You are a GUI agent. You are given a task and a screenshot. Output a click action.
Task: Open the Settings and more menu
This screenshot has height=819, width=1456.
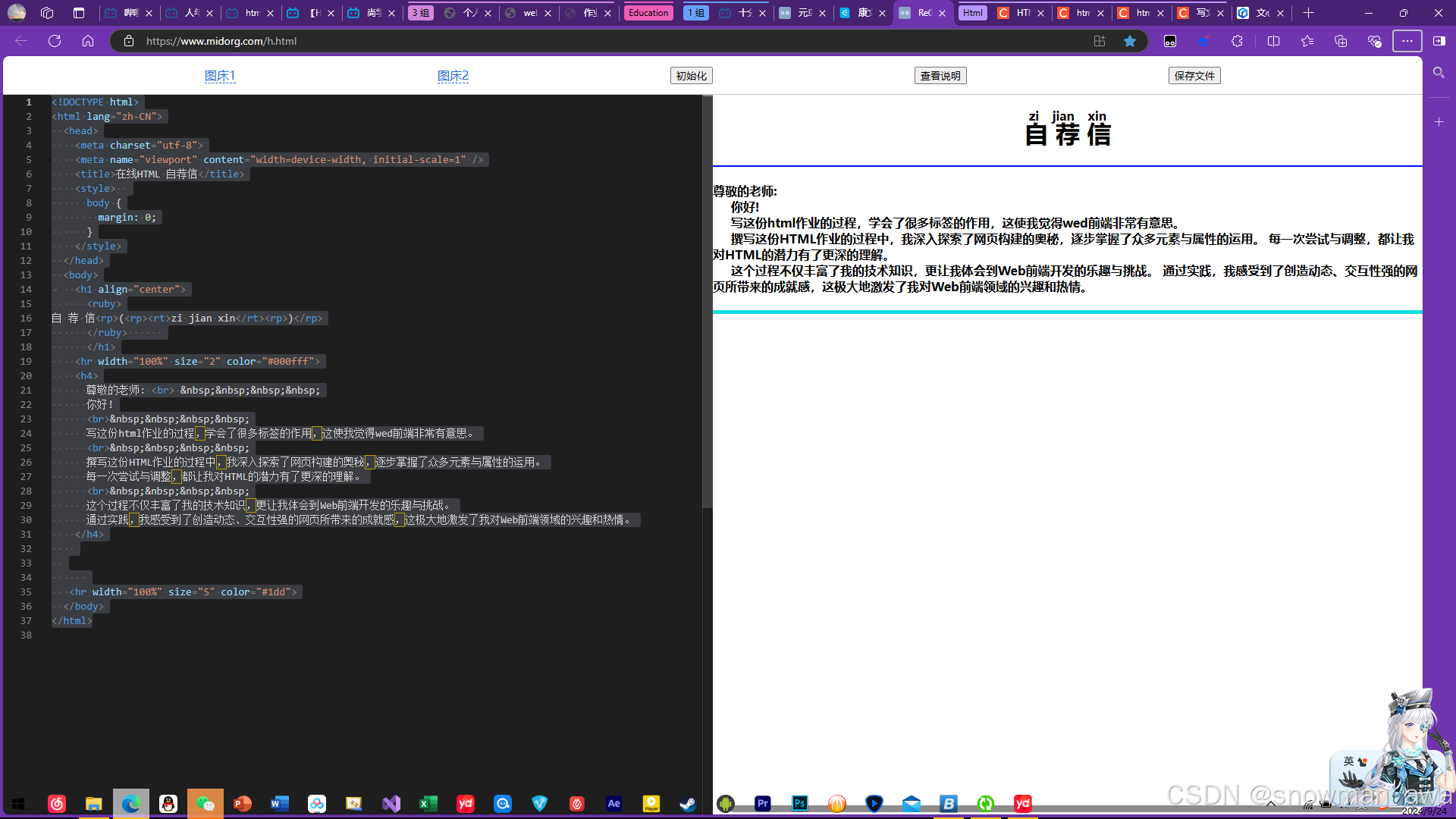click(1407, 41)
